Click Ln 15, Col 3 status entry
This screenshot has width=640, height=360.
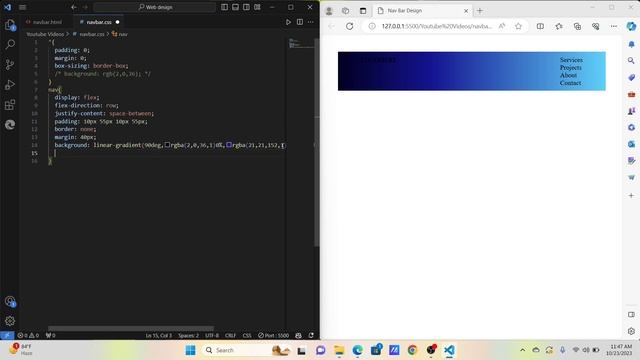point(158,336)
